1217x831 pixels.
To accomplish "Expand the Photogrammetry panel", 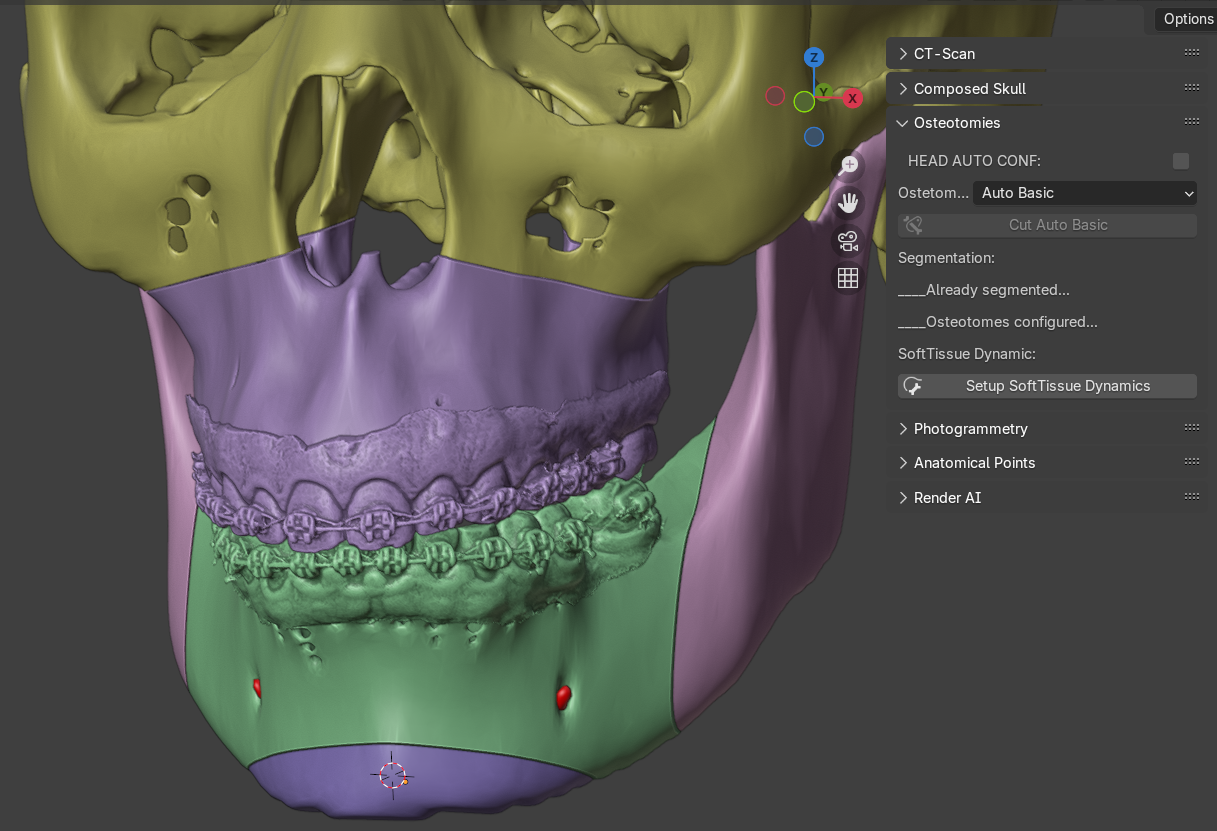I will 903,428.
